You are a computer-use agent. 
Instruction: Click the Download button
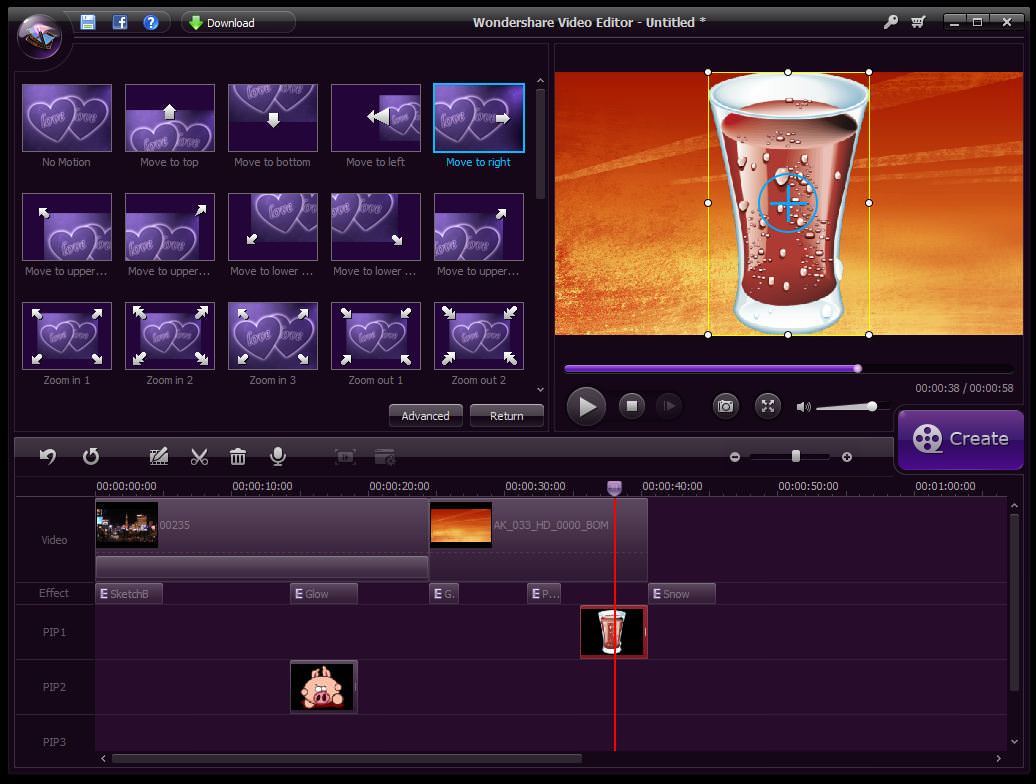(237, 22)
